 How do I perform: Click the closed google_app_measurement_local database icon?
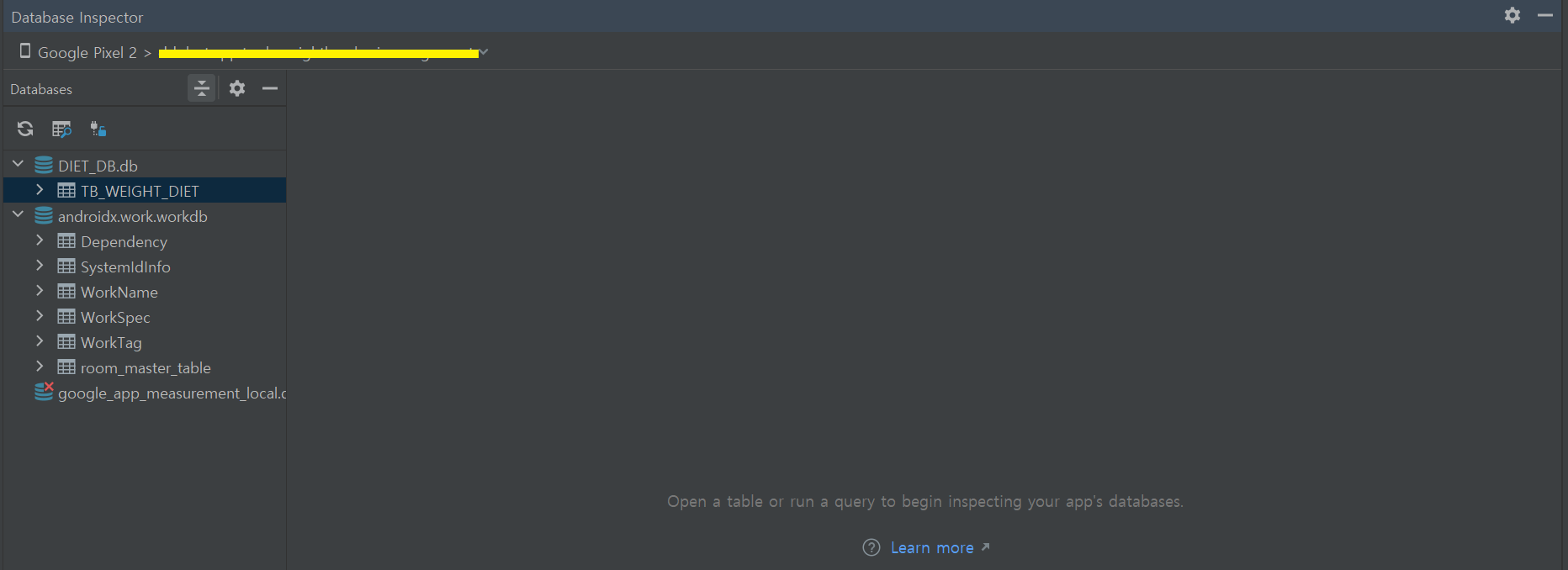[x=44, y=393]
